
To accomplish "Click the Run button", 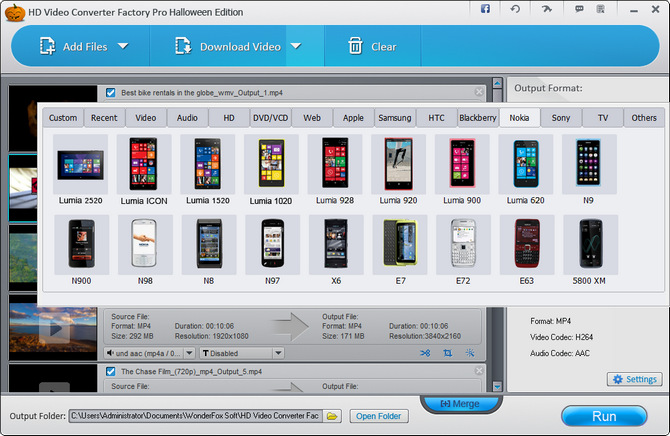I will point(604,416).
